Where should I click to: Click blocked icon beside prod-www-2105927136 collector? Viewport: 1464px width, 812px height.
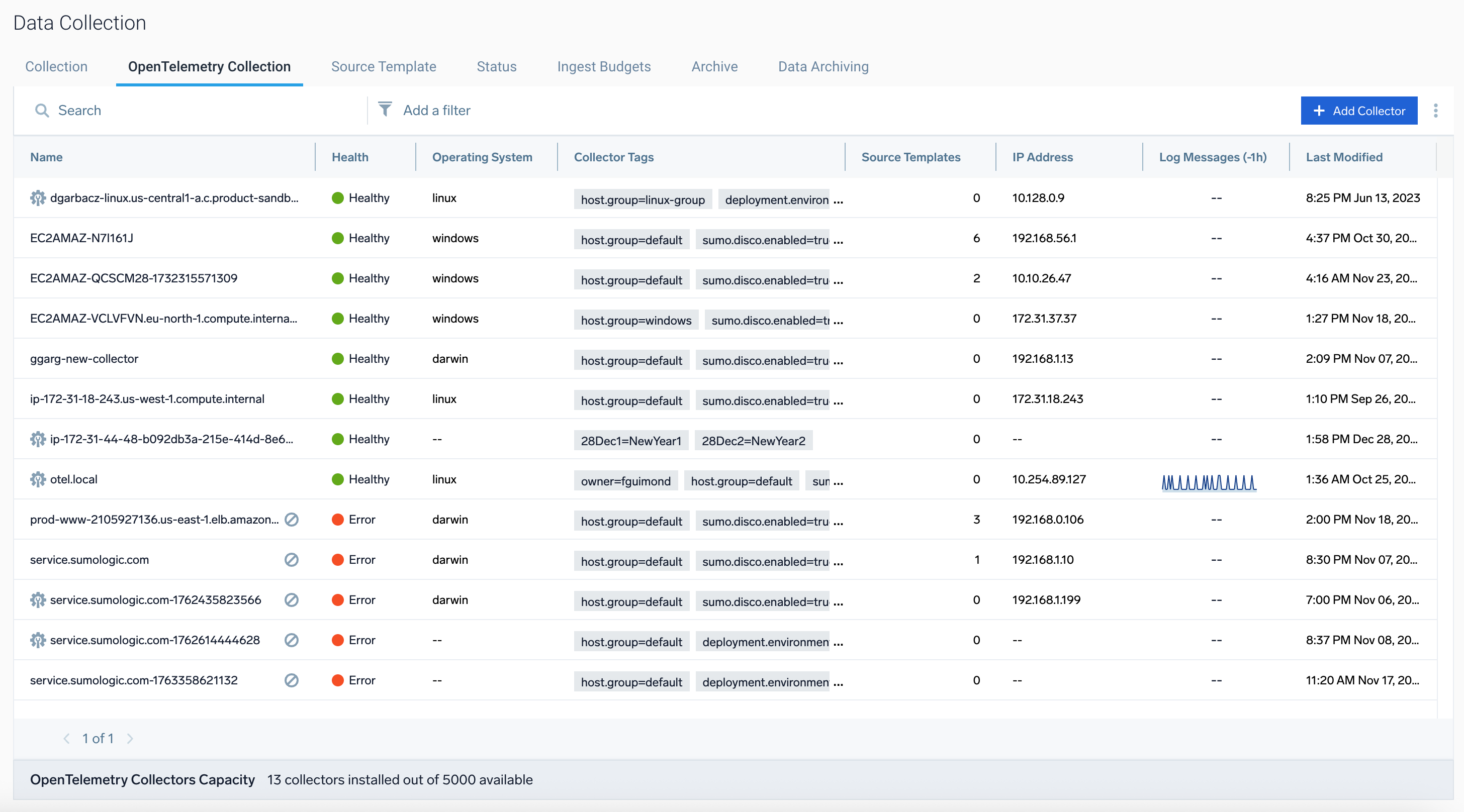[292, 520]
